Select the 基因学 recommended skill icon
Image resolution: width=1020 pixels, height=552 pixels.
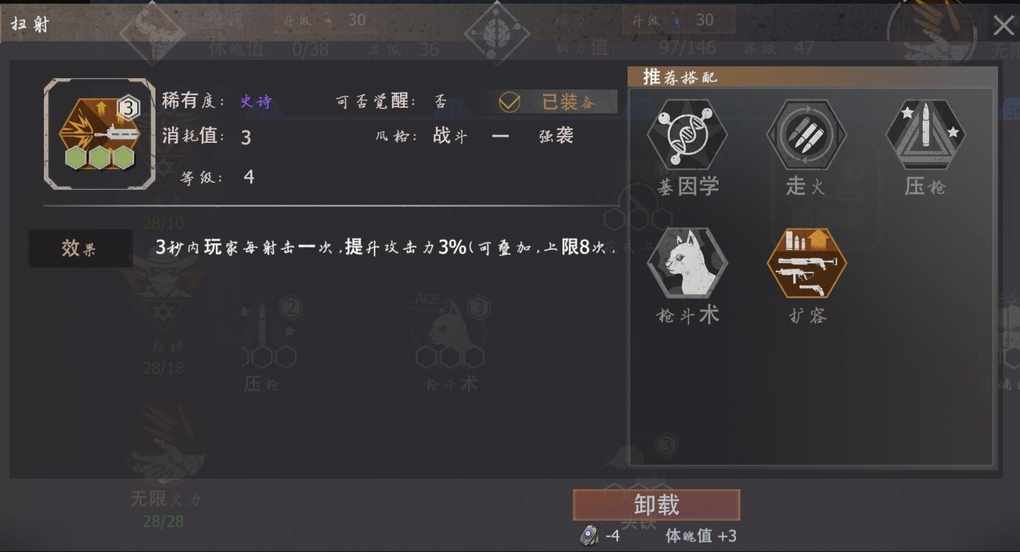click(x=687, y=135)
